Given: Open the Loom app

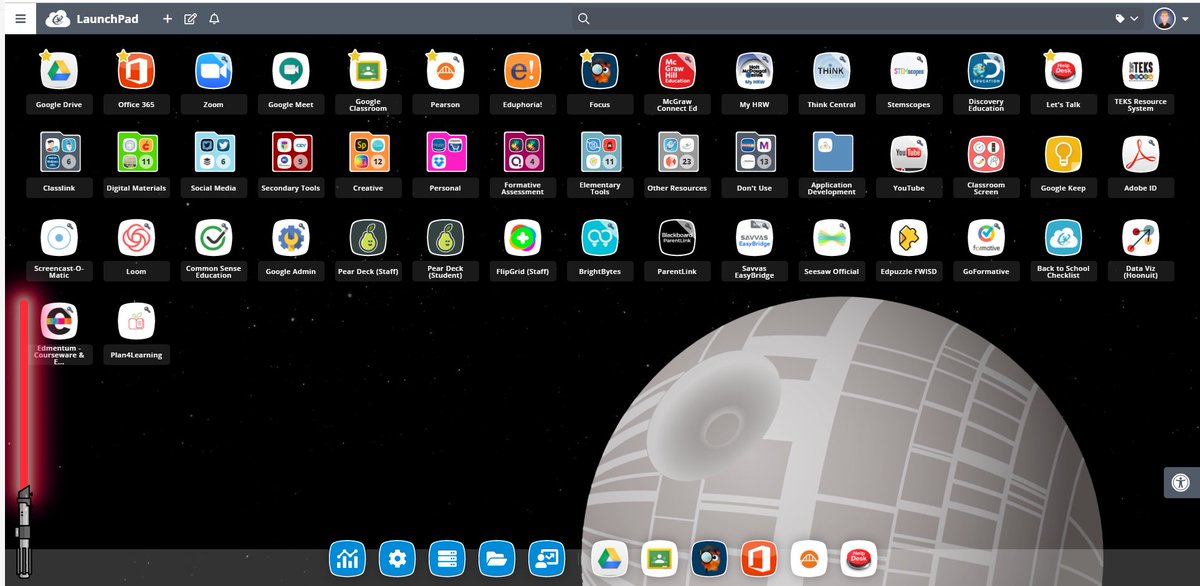Looking at the screenshot, I should coord(136,238).
